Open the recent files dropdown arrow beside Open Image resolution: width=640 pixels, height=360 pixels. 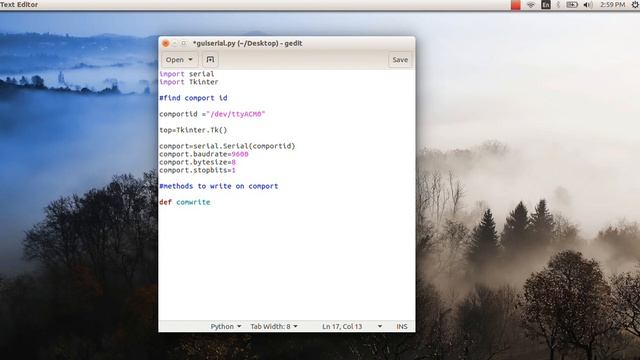(190, 60)
